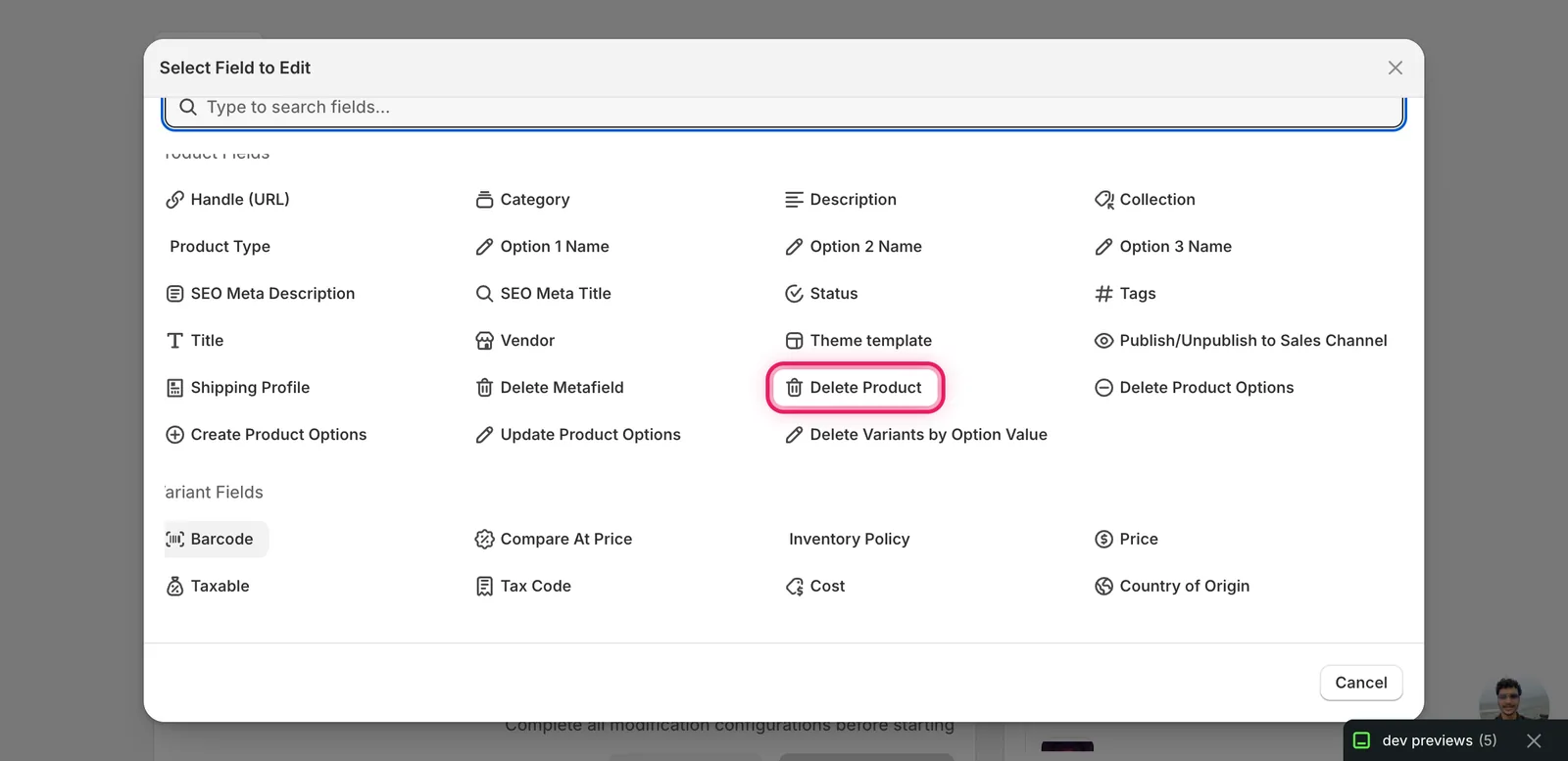Click the Category stack icon
Screen dimensions: 1568x761
click(x=484, y=200)
